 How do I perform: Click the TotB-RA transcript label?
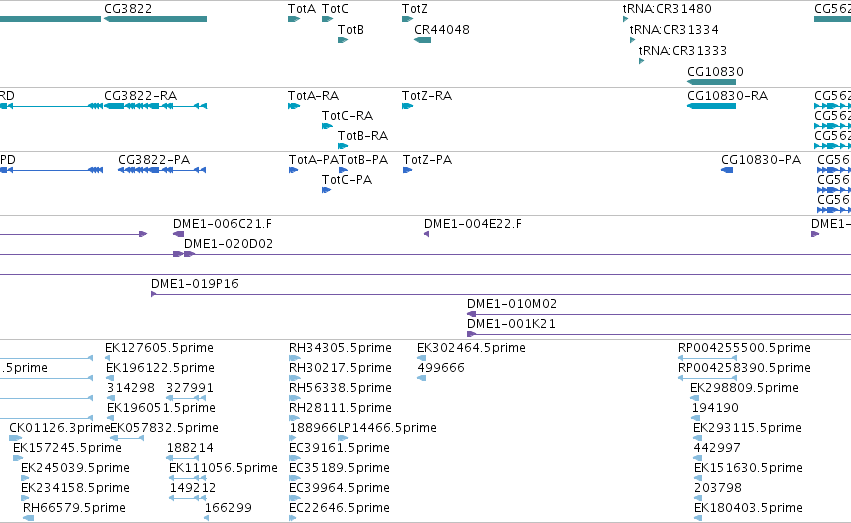pyautogui.click(x=363, y=136)
